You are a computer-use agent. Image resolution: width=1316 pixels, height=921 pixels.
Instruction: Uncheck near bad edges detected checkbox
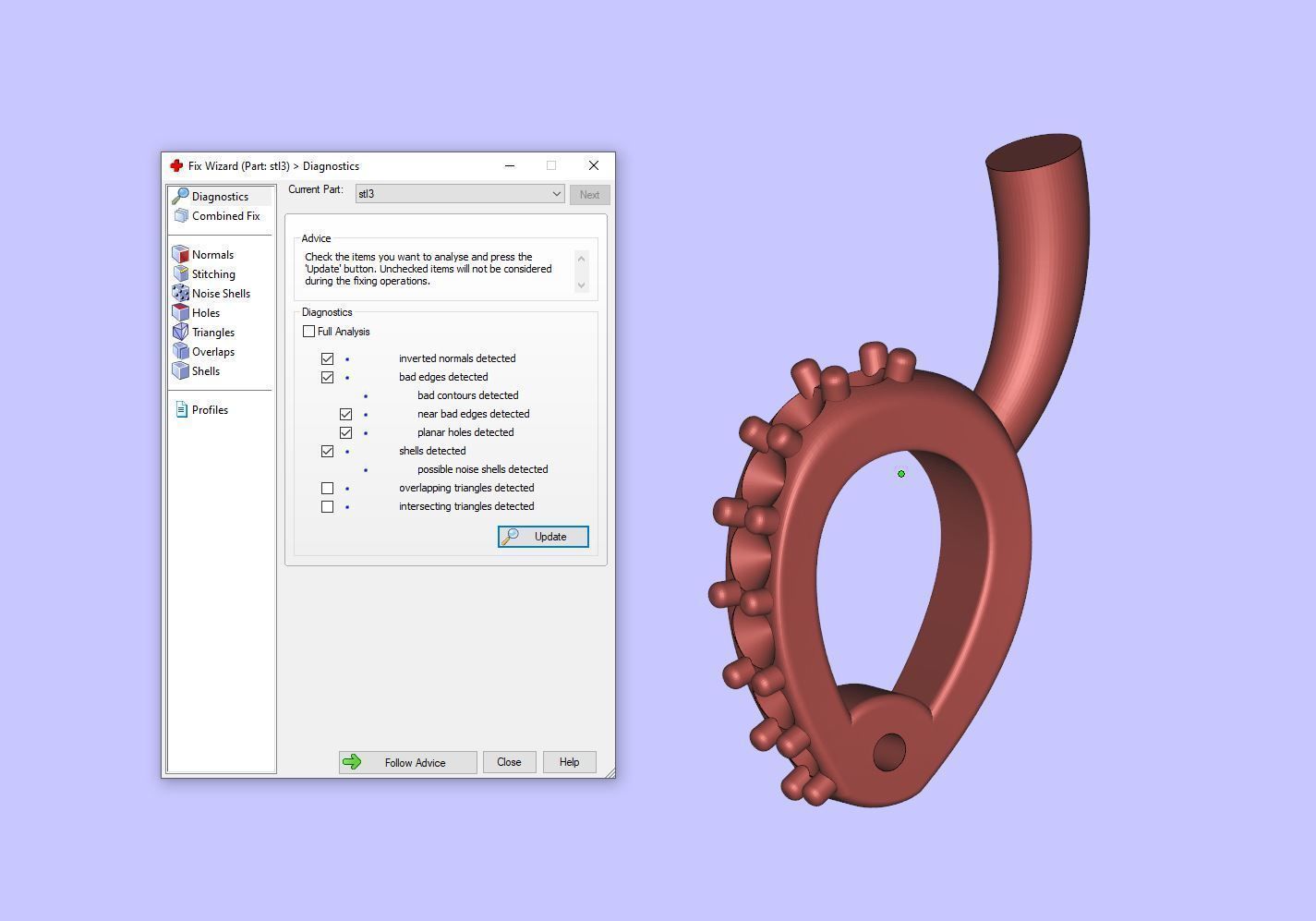[x=345, y=414]
